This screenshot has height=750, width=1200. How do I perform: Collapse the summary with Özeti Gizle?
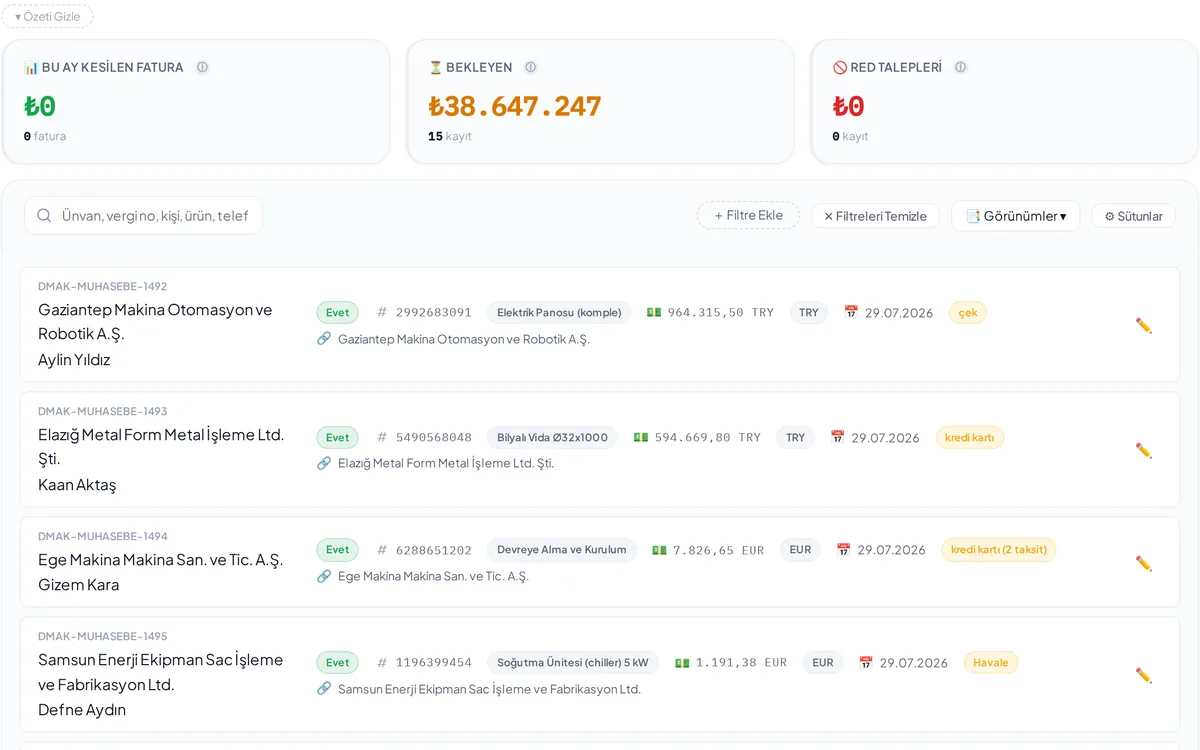(x=47, y=16)
